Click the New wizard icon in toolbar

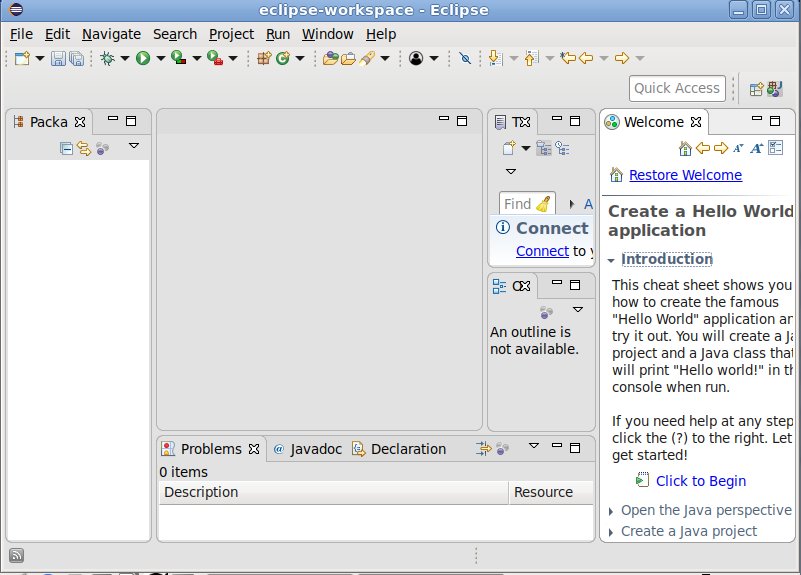point(22,58)
